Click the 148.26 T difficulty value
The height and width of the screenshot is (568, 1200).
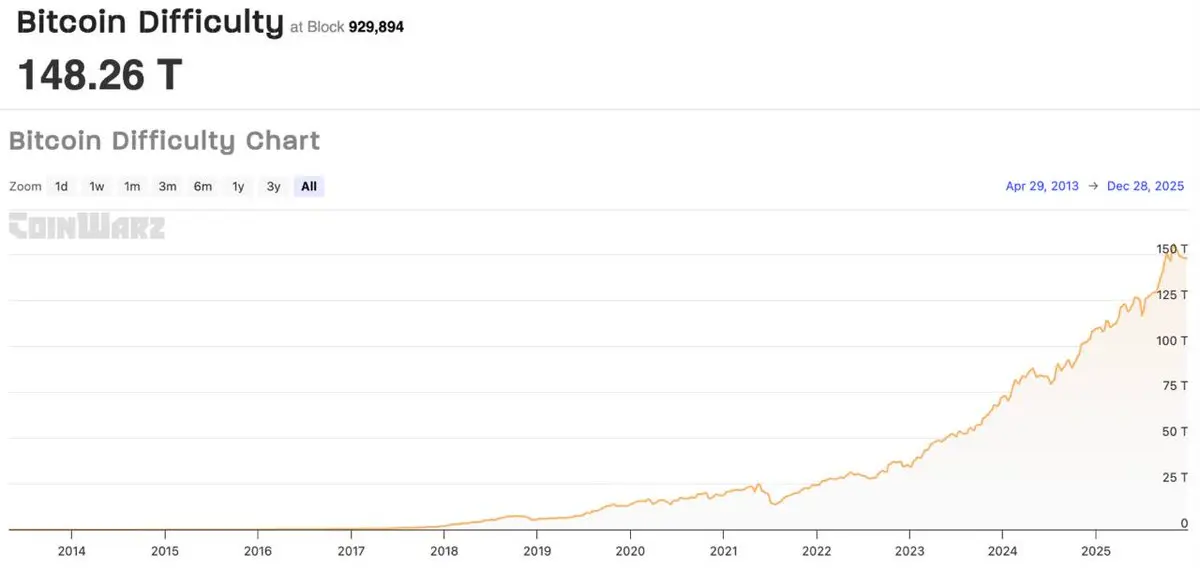click(100, 75)
